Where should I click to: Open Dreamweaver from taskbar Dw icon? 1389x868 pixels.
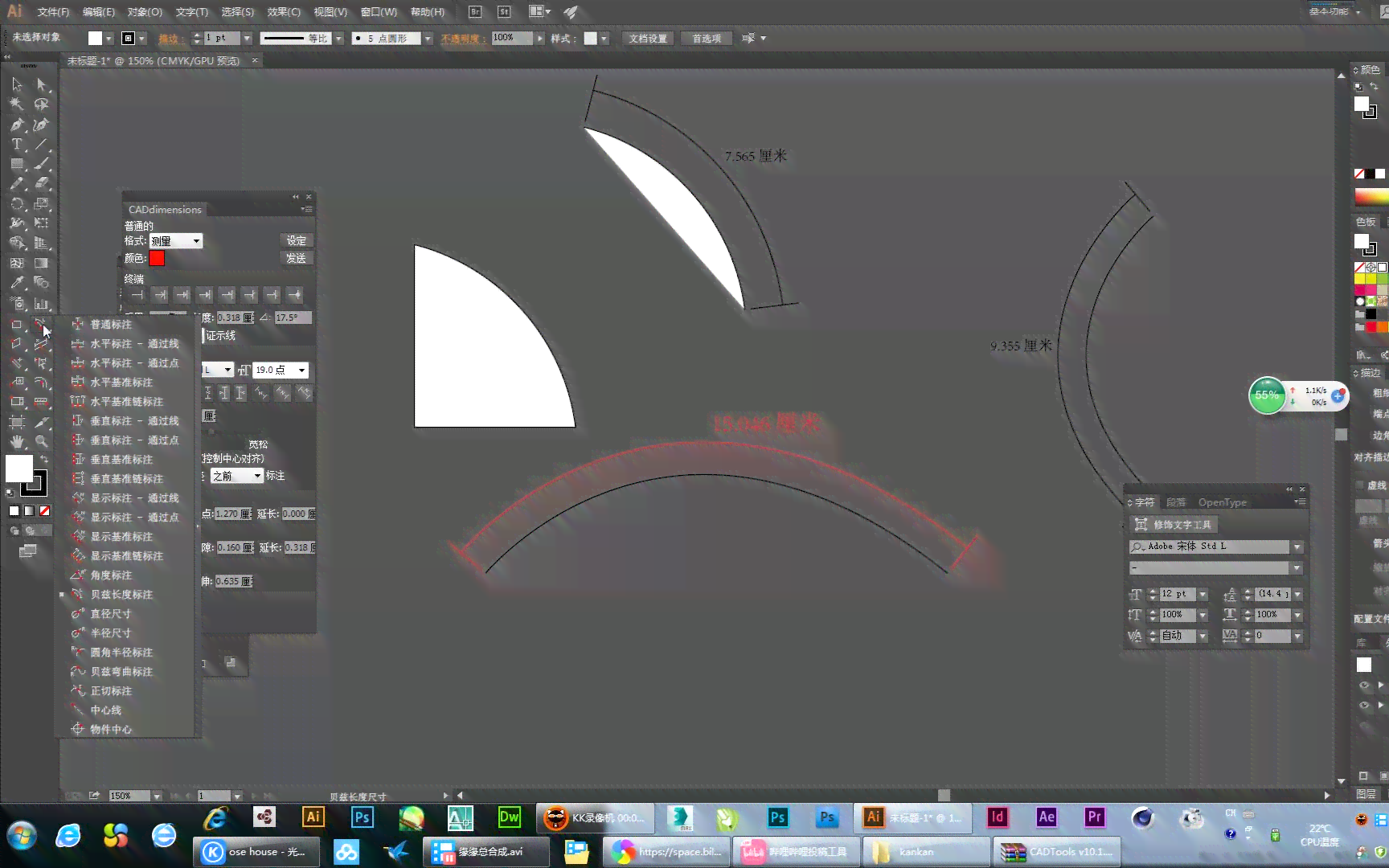point(510,817)
